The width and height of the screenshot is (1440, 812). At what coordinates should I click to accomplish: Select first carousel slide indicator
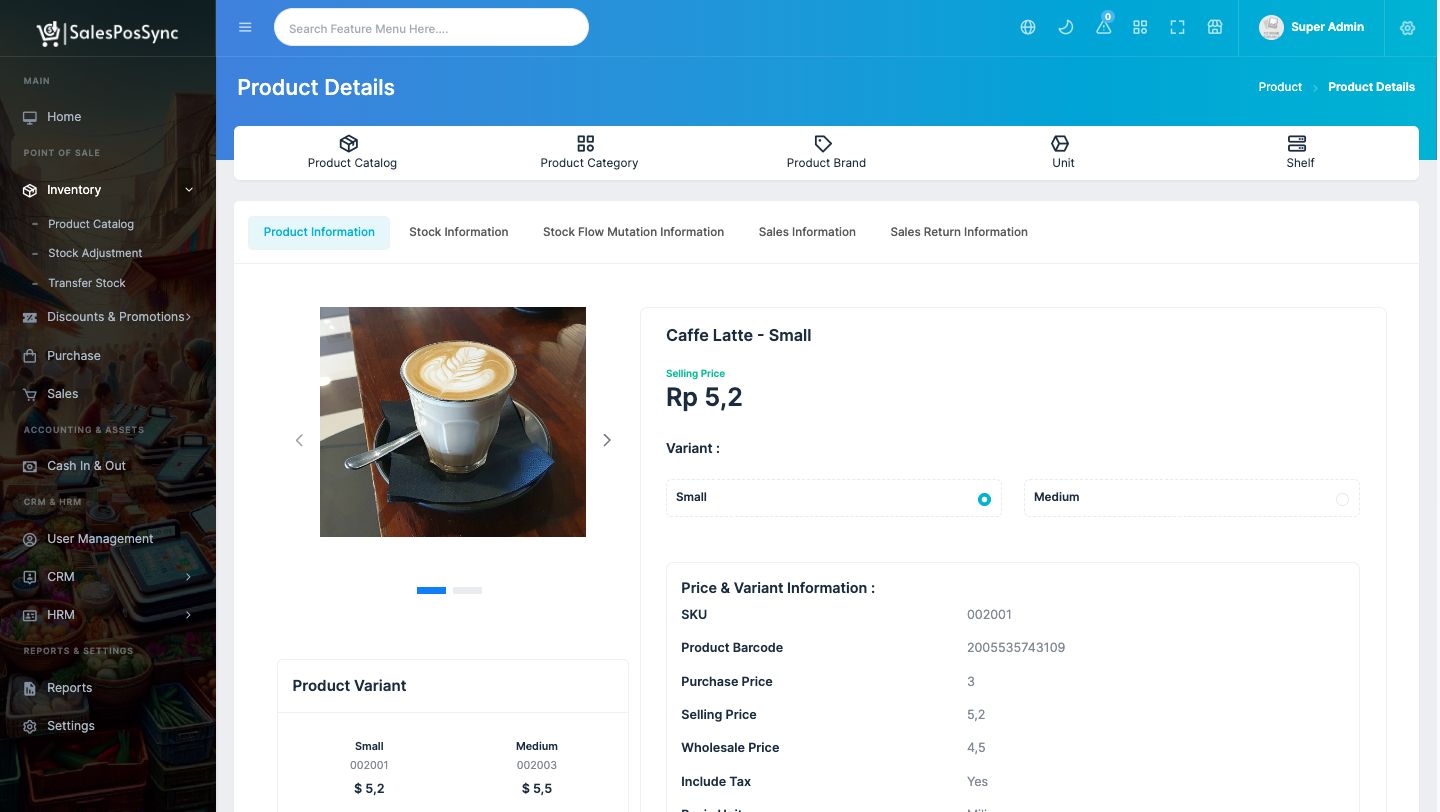431,591
